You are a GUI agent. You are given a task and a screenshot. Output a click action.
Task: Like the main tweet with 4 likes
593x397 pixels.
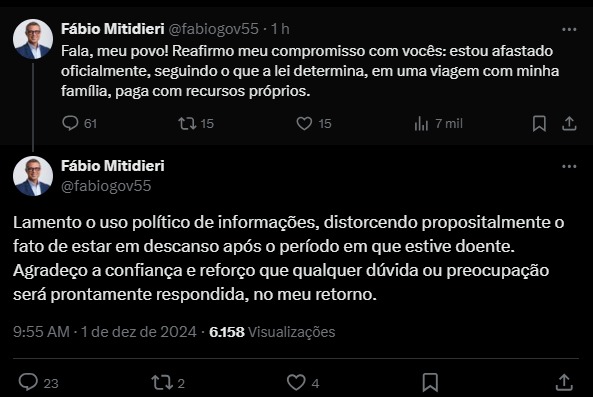pyautogui.click(x=303, y=382)
